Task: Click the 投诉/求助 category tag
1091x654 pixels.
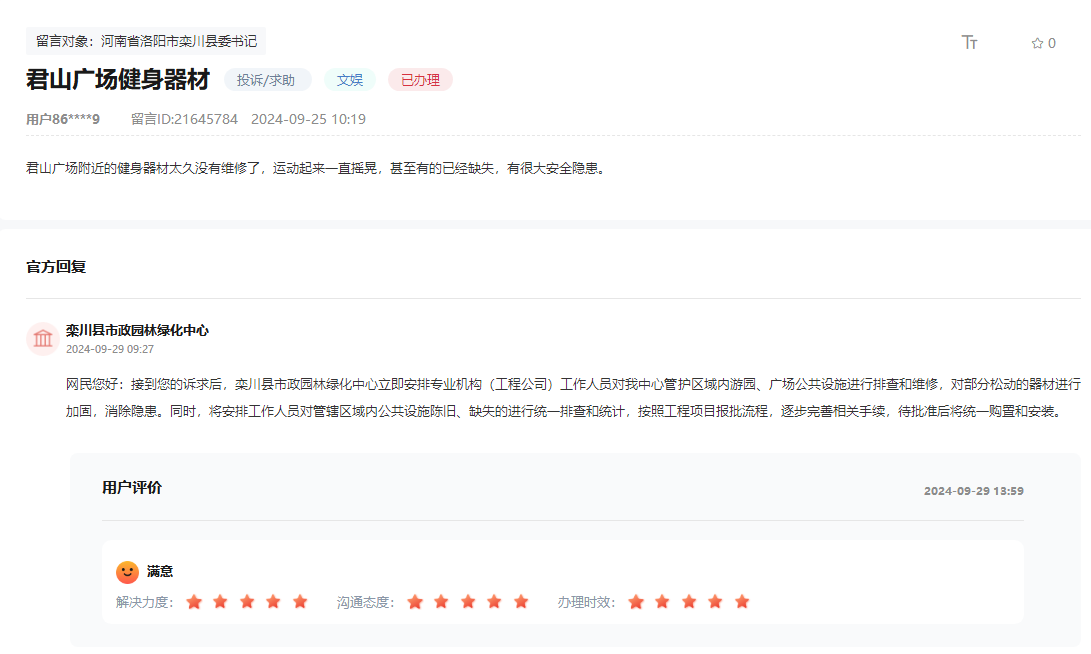Action: (268, 79)
